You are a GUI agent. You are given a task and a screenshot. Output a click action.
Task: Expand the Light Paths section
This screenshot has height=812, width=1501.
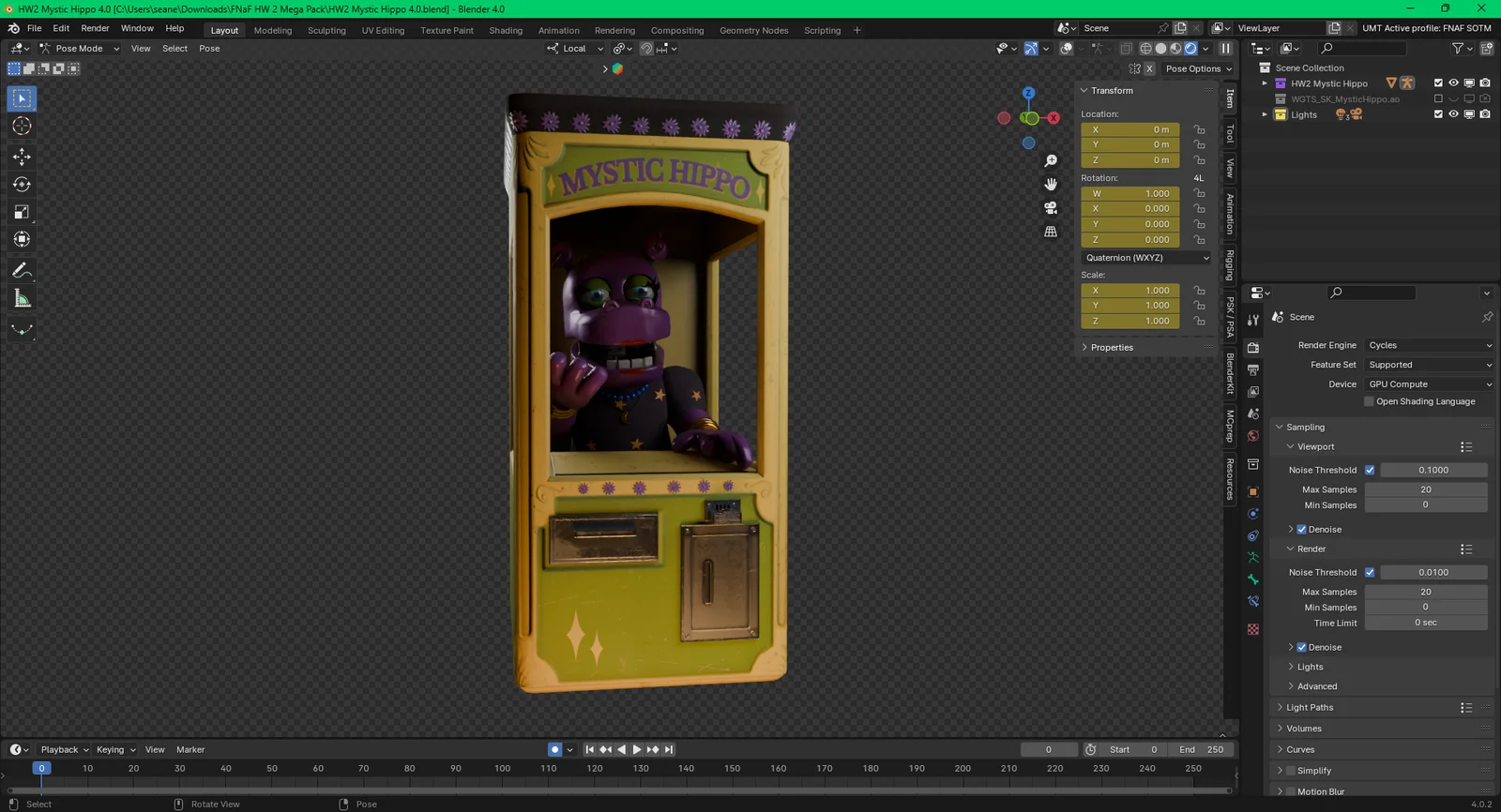[1310, 708]
